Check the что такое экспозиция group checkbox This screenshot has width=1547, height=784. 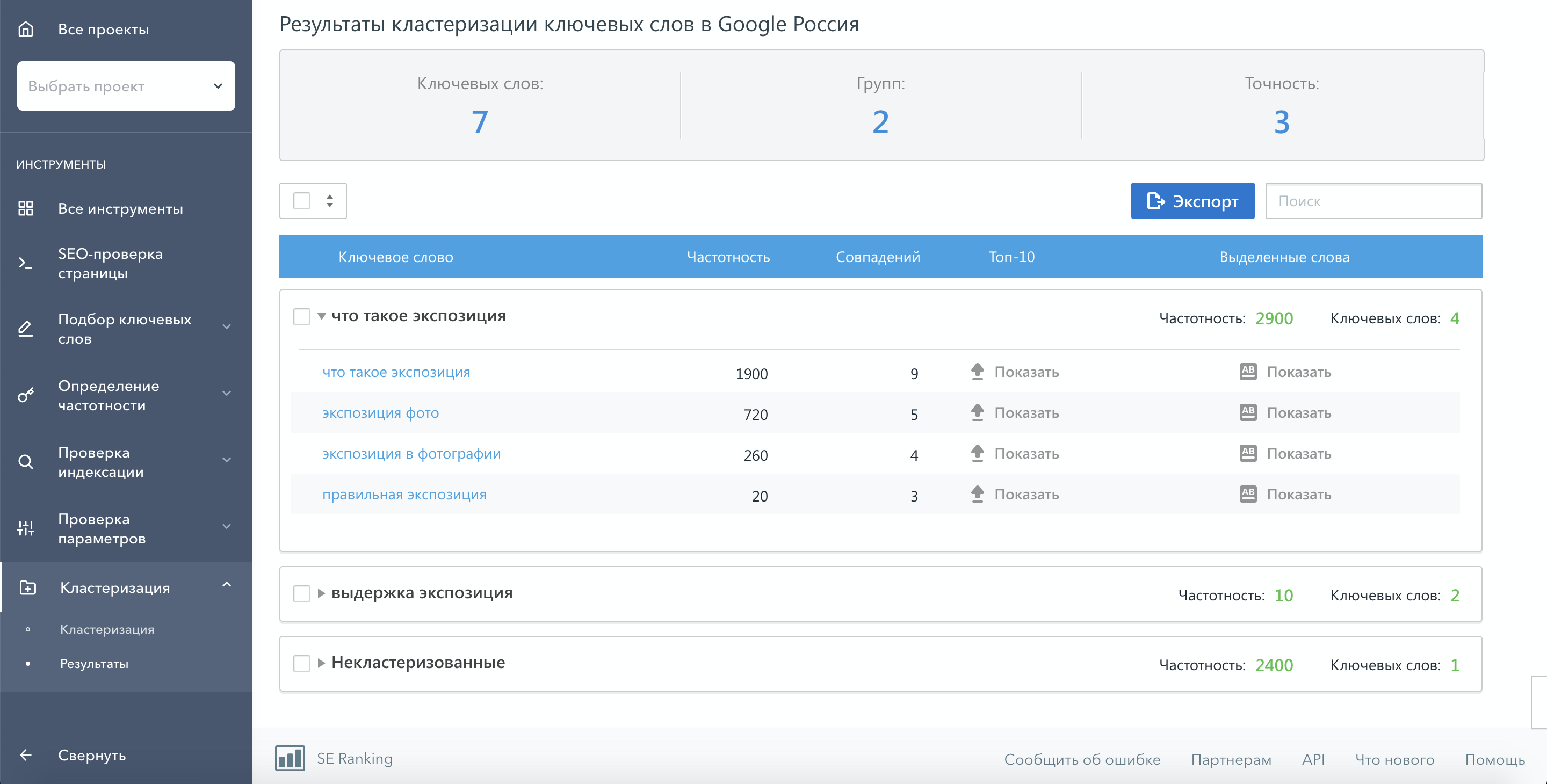(301, 316)
